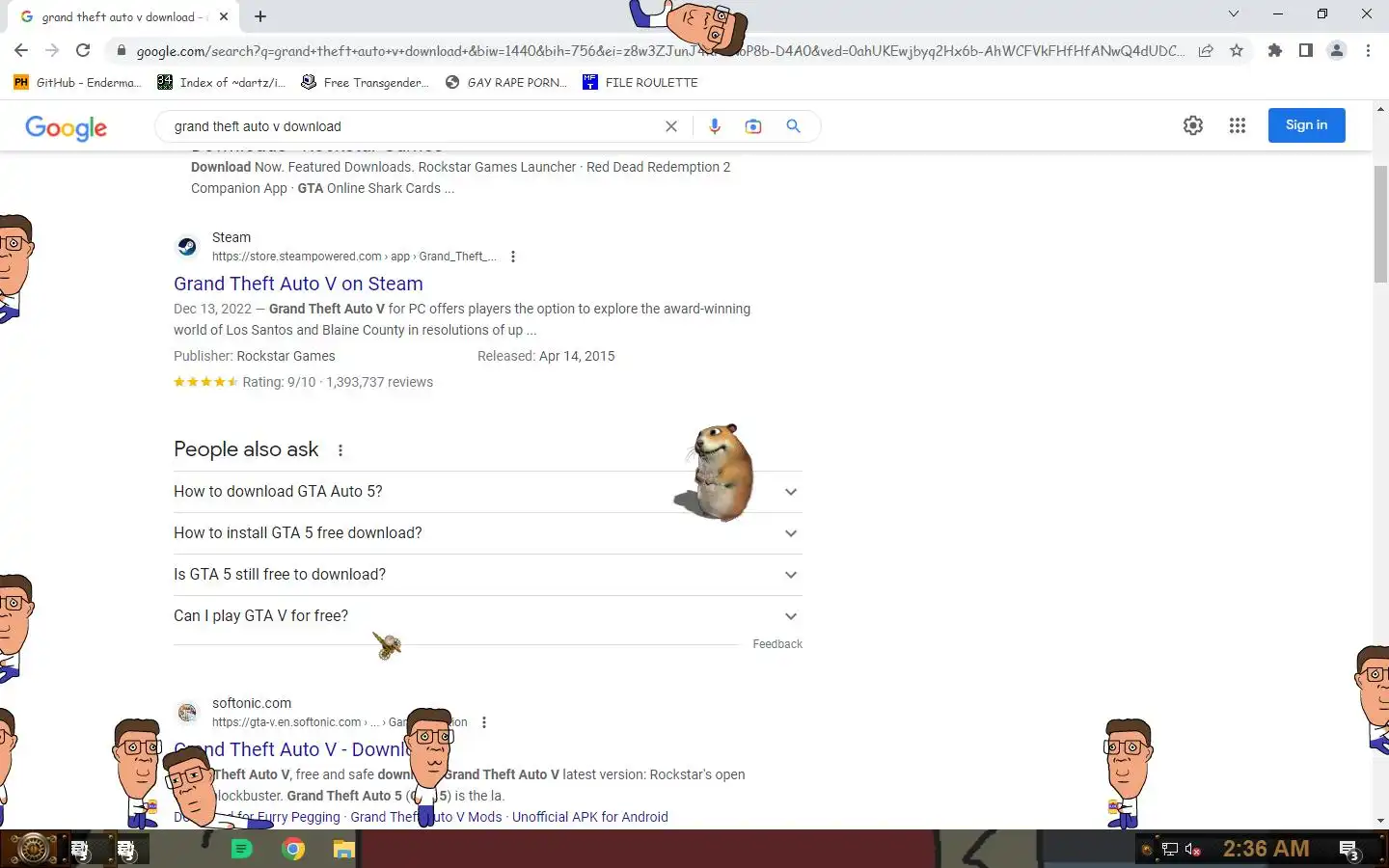Viewport: 1389px width, 868px height.
Task: Open a new browser tab
Action: 260,16
